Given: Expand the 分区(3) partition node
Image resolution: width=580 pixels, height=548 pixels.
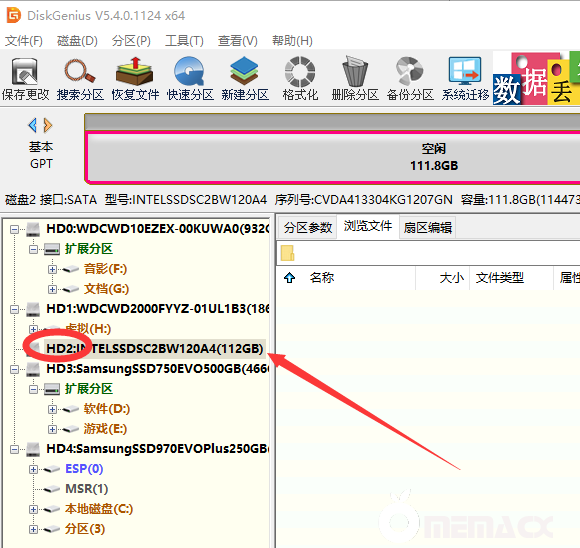Looking at the screenshot, I should (x=33, y=529).
